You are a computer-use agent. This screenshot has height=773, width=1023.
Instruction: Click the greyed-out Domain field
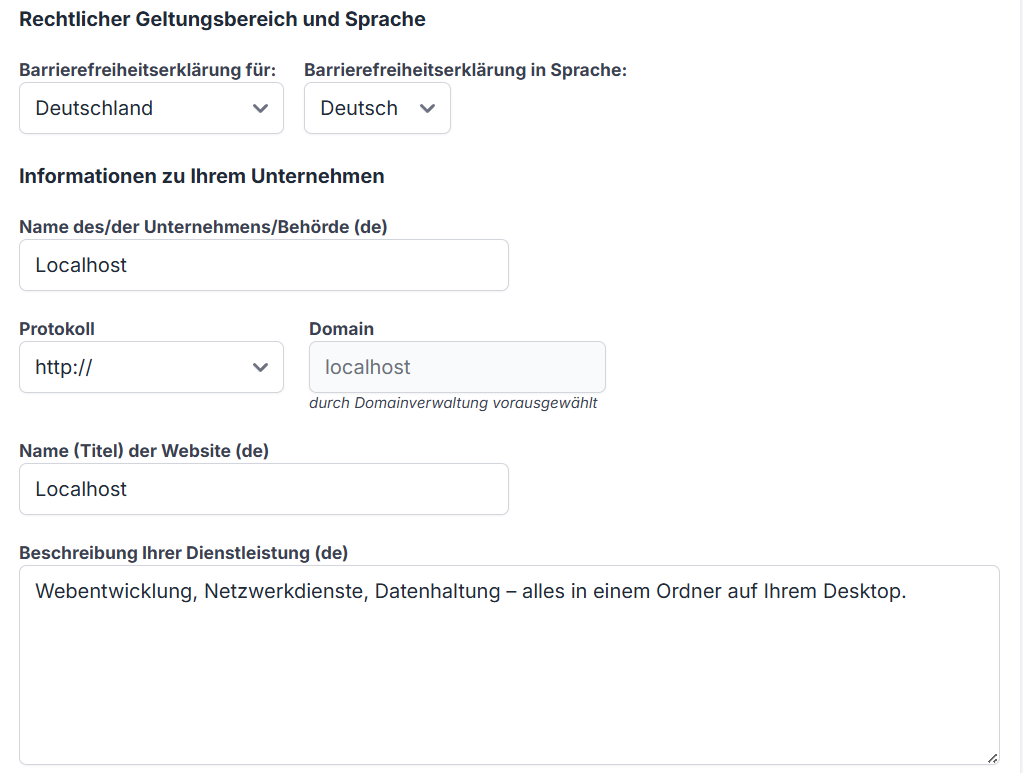[x=457, y=367]
